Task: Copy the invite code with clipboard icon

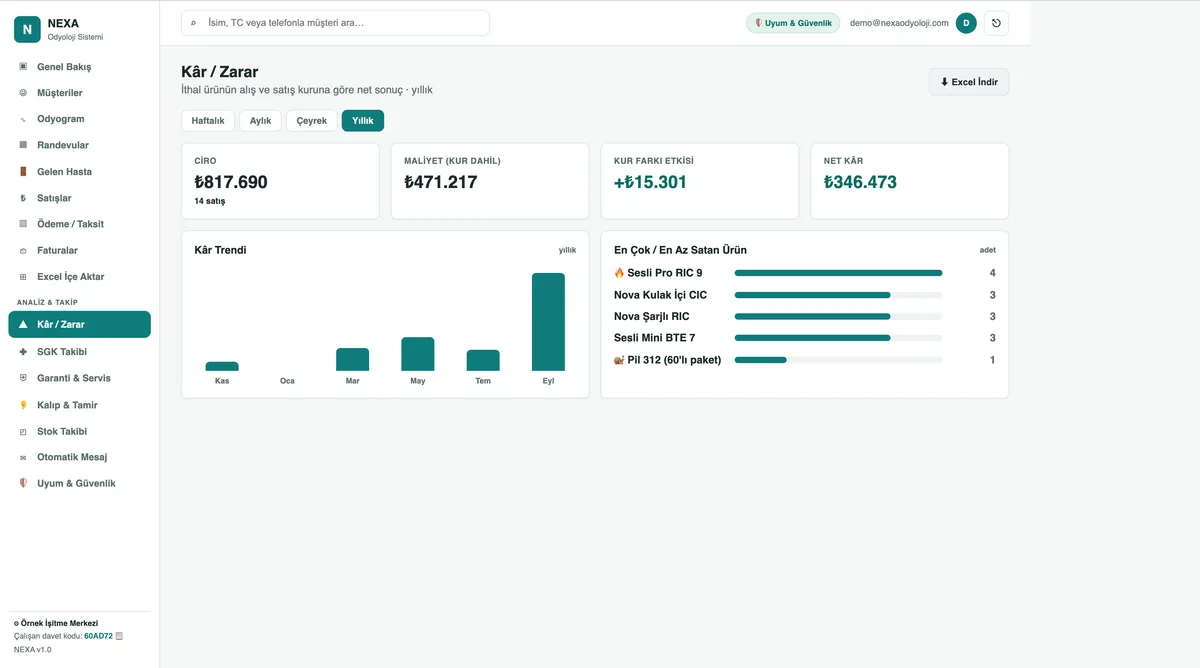Action: (119, 636)
